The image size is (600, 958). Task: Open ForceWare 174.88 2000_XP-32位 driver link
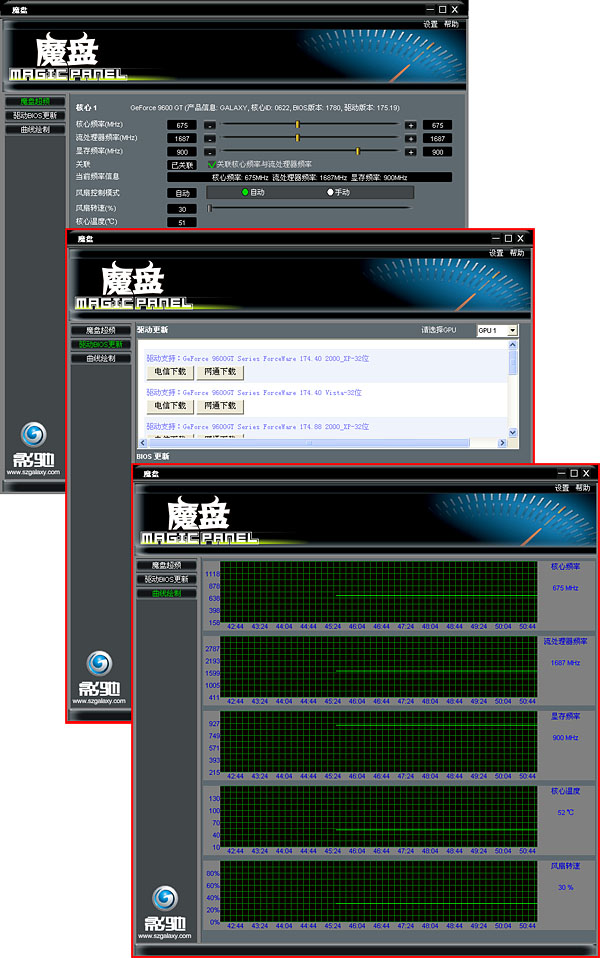click(257, 427)
